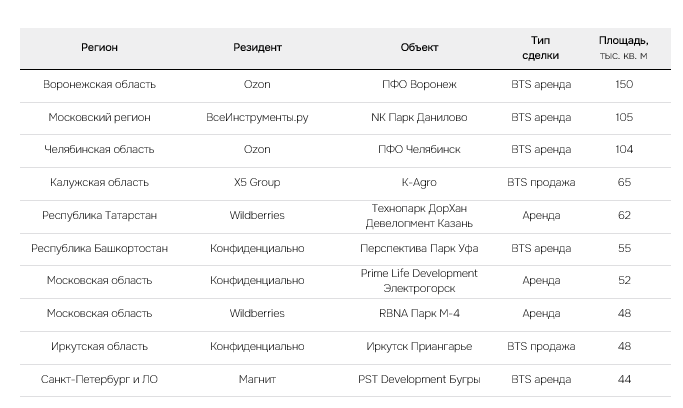Select the Воронежская область cell

[x=99, y=85]
